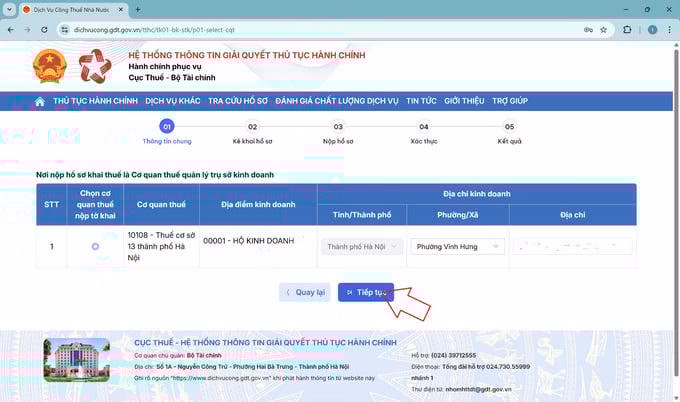
Task: Select step 02 Kê khai hồ sơ
Action: click(253, 127)
